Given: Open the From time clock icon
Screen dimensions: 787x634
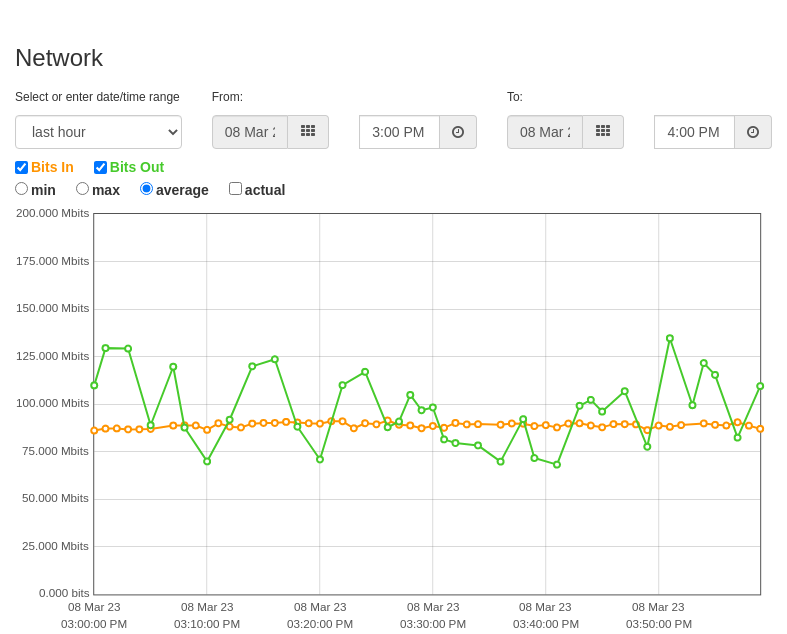Looking at the screenshot, I should click(458, 132).
